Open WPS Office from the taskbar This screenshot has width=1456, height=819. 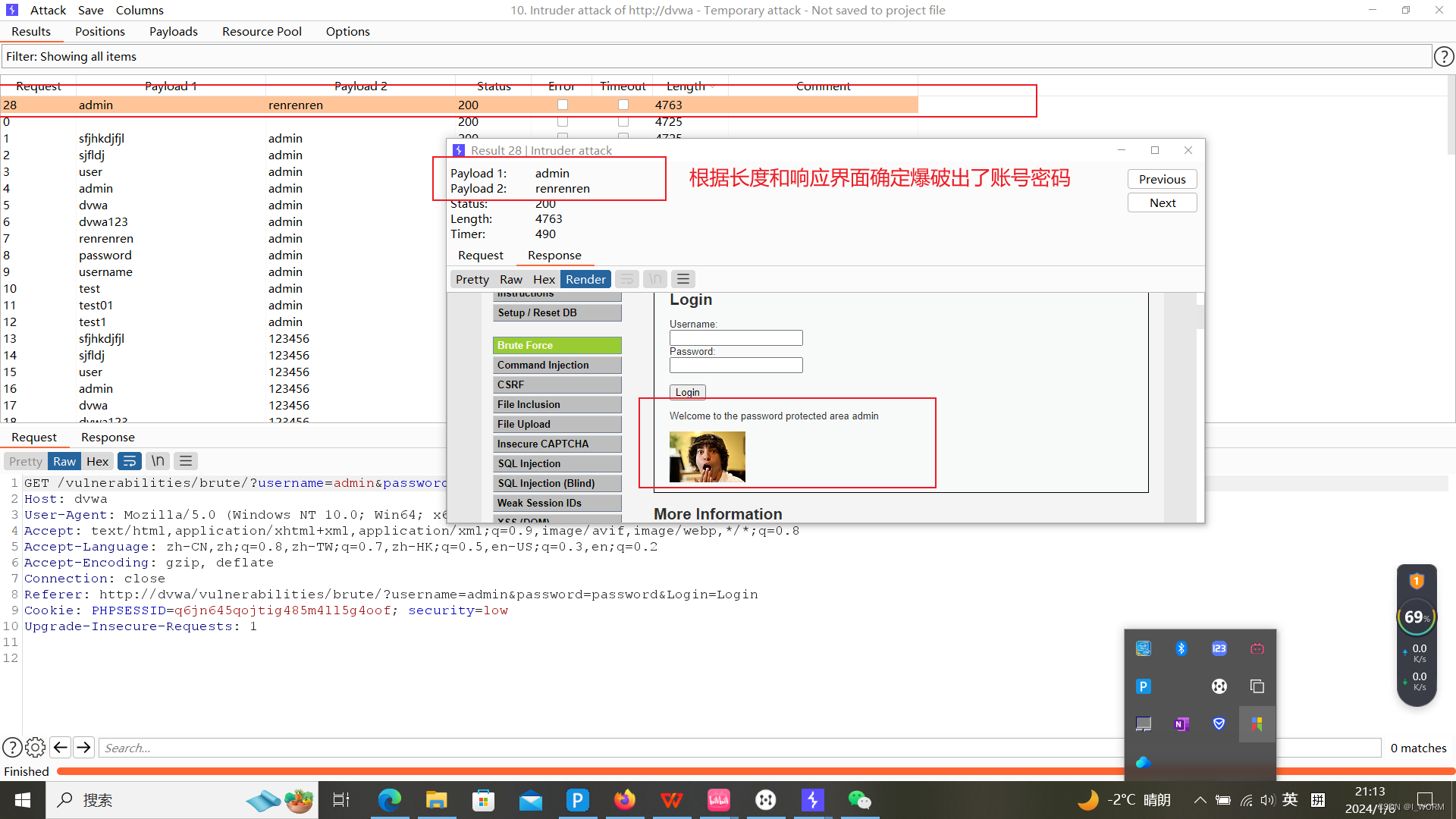click(672, 800)
